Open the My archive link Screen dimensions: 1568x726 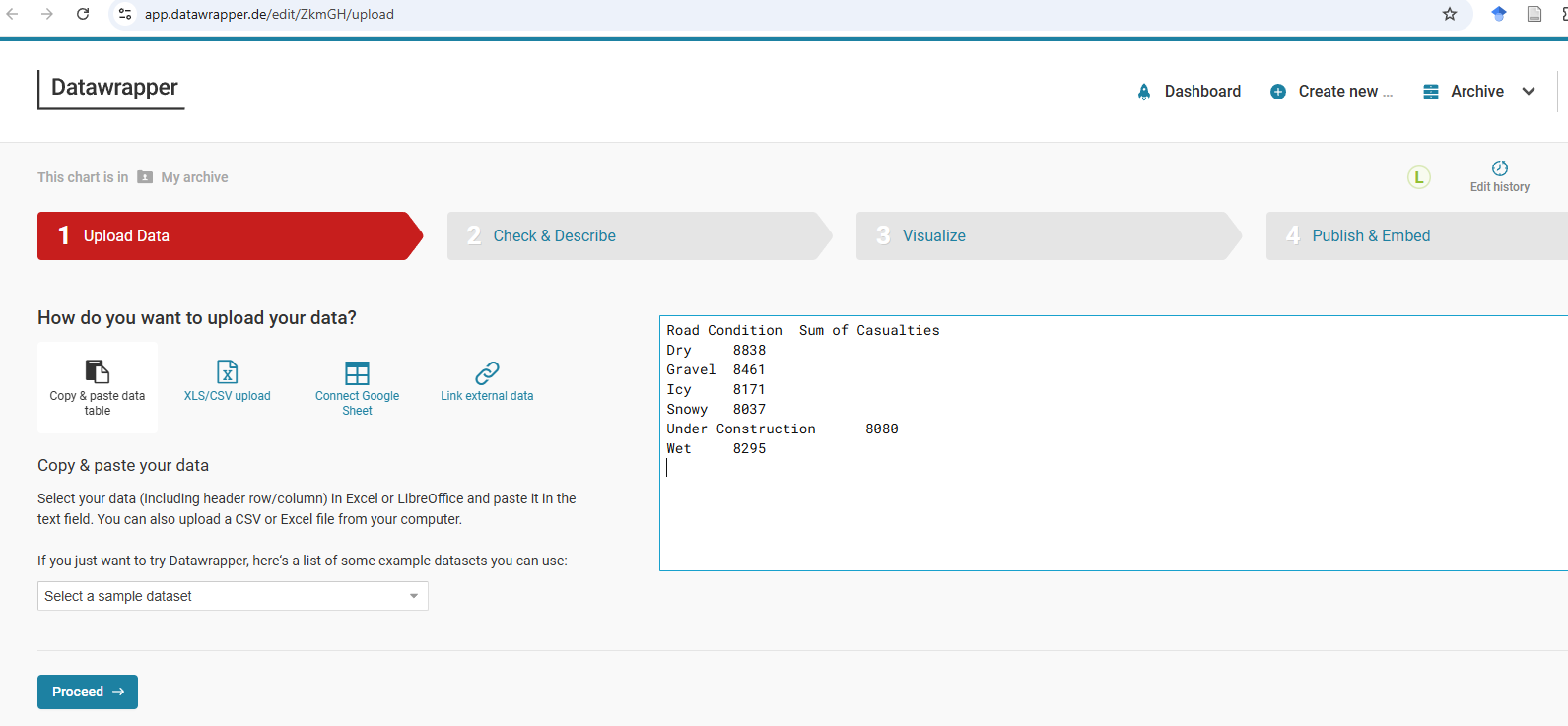(x=194, y=177)
